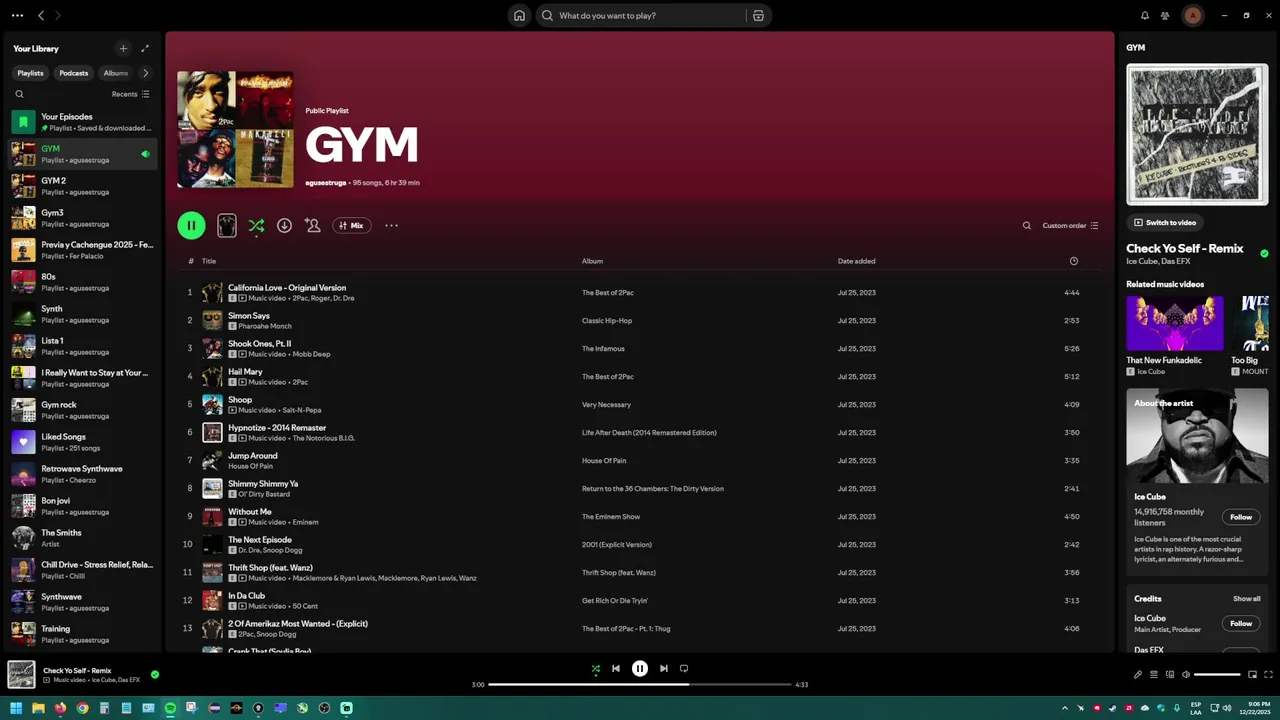The height and width of the screenshot is (720, 1280).
Task: Sort tracks by Date added column
Action: click(856, 261)
